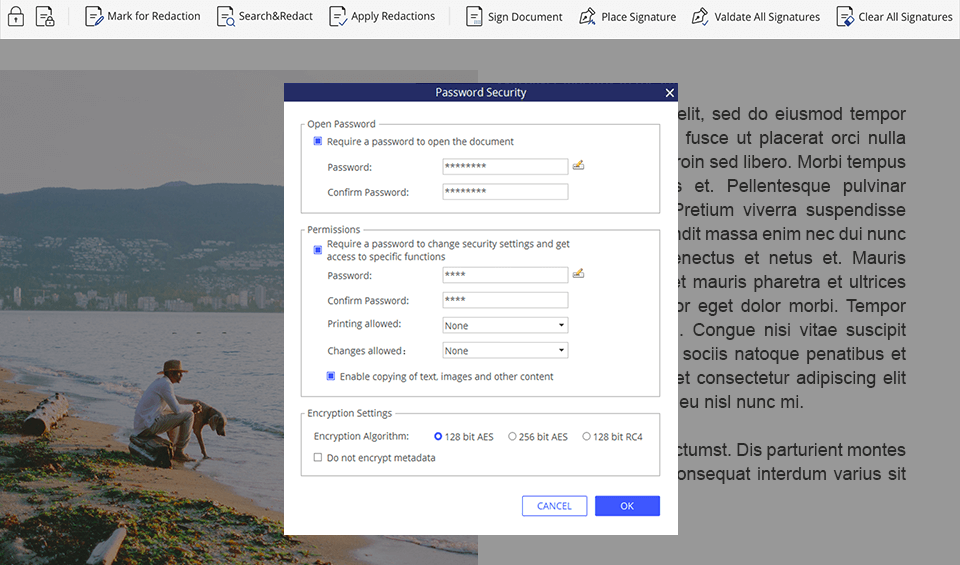Enable Do not encrypt metadata
The image size is (960, 565).
pyautogui.click(x=318, y=458)
